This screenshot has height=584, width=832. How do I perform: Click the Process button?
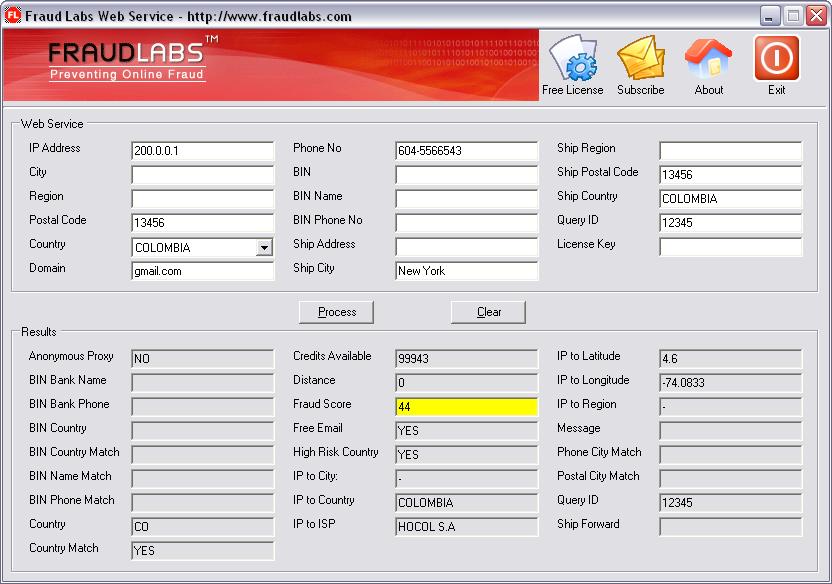336,312
